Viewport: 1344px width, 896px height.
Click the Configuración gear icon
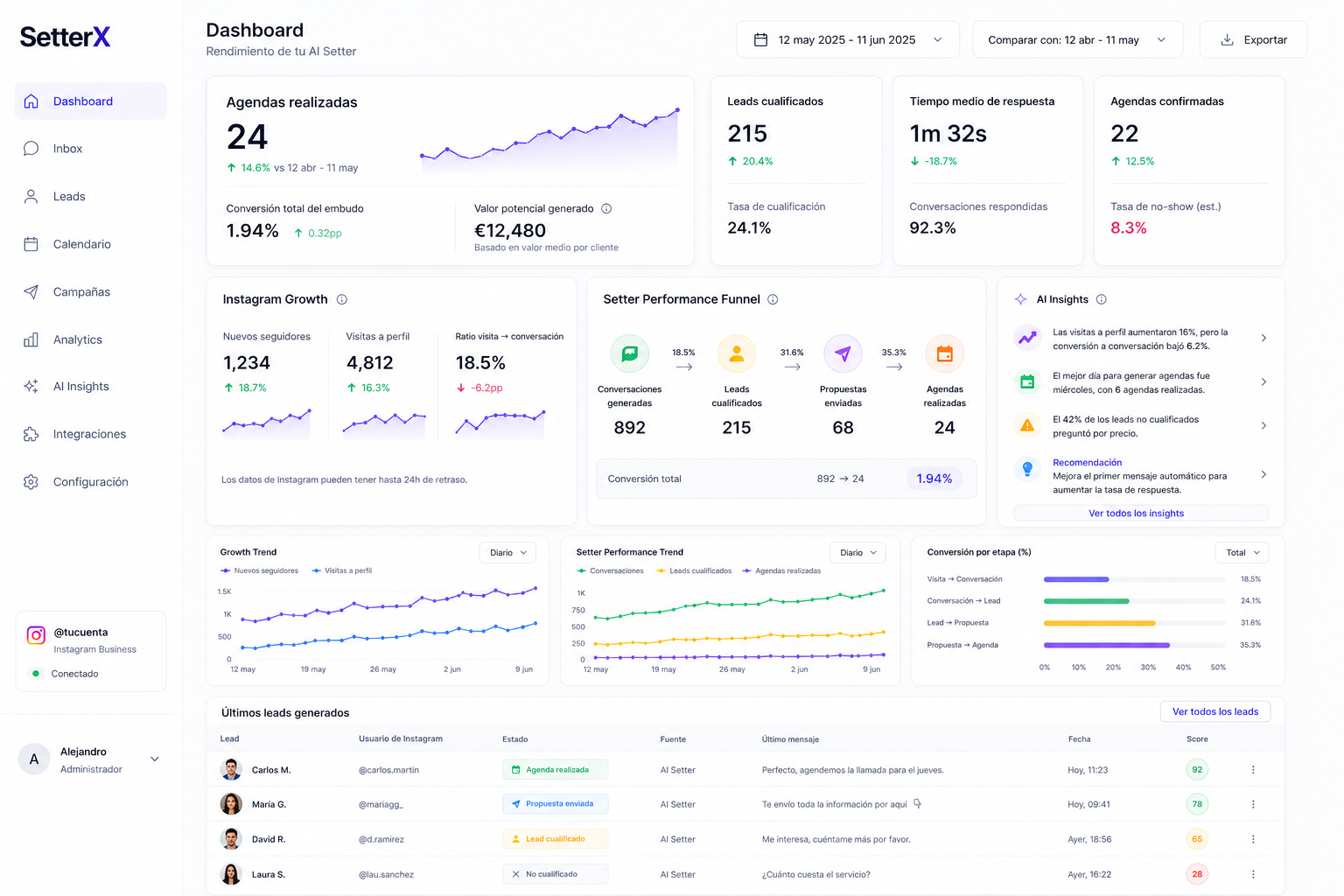point(31,482)
